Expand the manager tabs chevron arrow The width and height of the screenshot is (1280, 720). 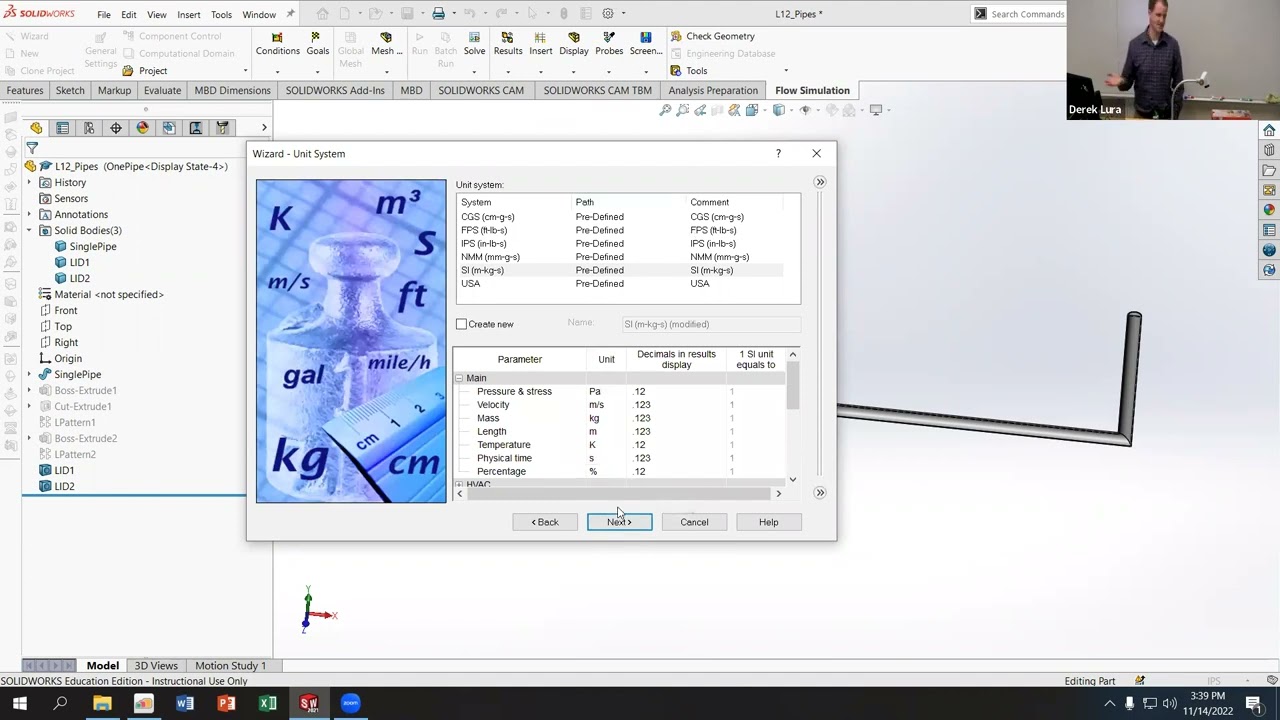tap(264, 128)
